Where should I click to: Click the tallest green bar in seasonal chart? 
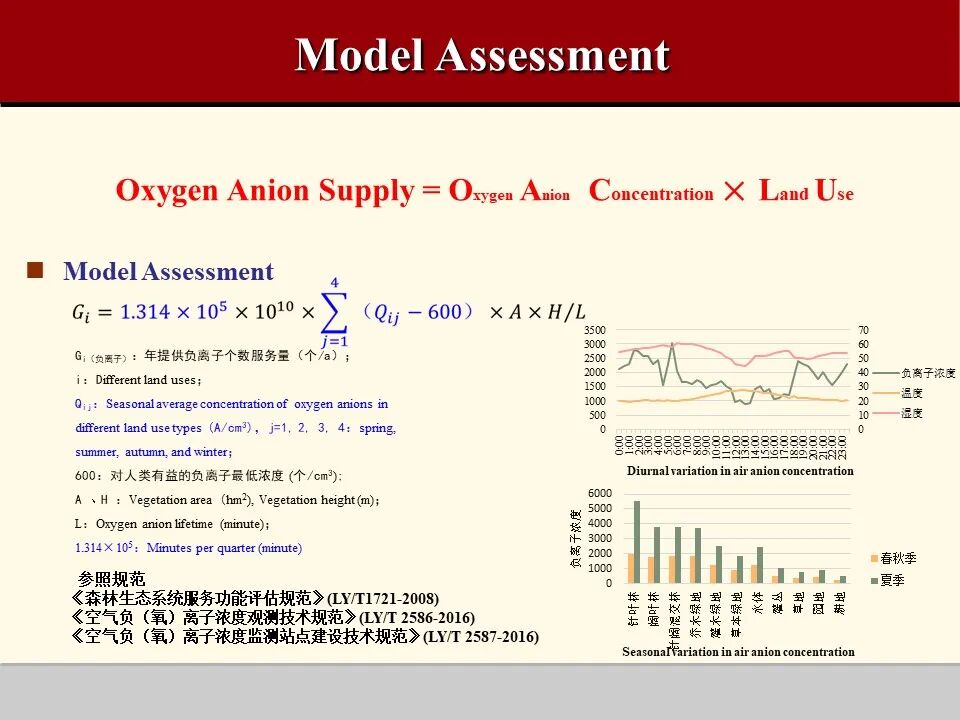pos(637,542)
